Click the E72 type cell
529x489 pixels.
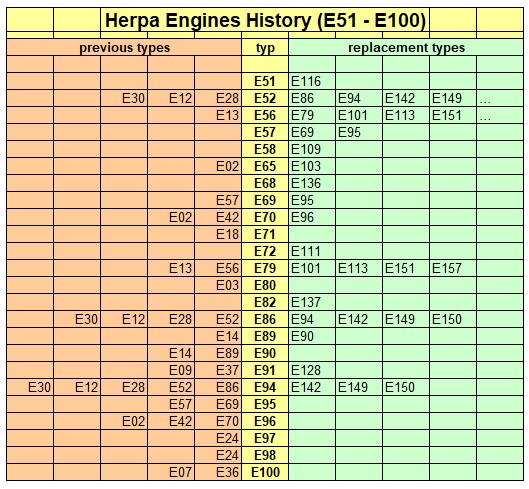[x=265, y=251]
